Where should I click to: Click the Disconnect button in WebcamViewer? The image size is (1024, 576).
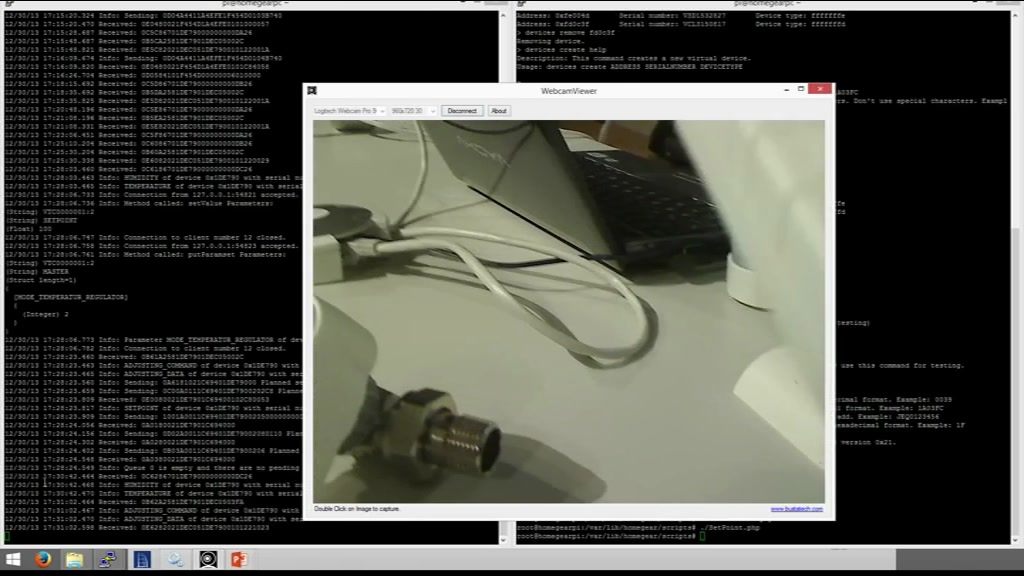click(462, 111)
